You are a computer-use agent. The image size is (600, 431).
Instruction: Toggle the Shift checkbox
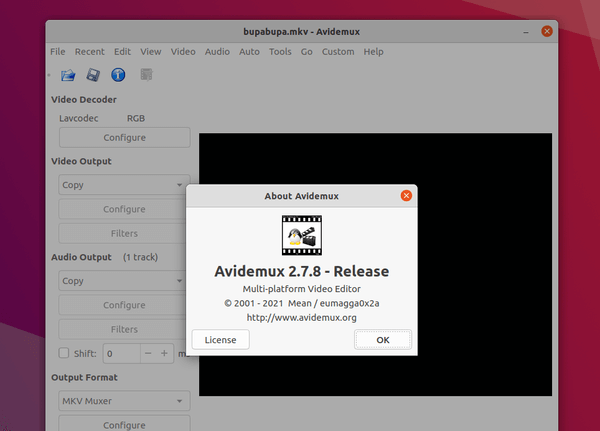click(x=64, y=353)
